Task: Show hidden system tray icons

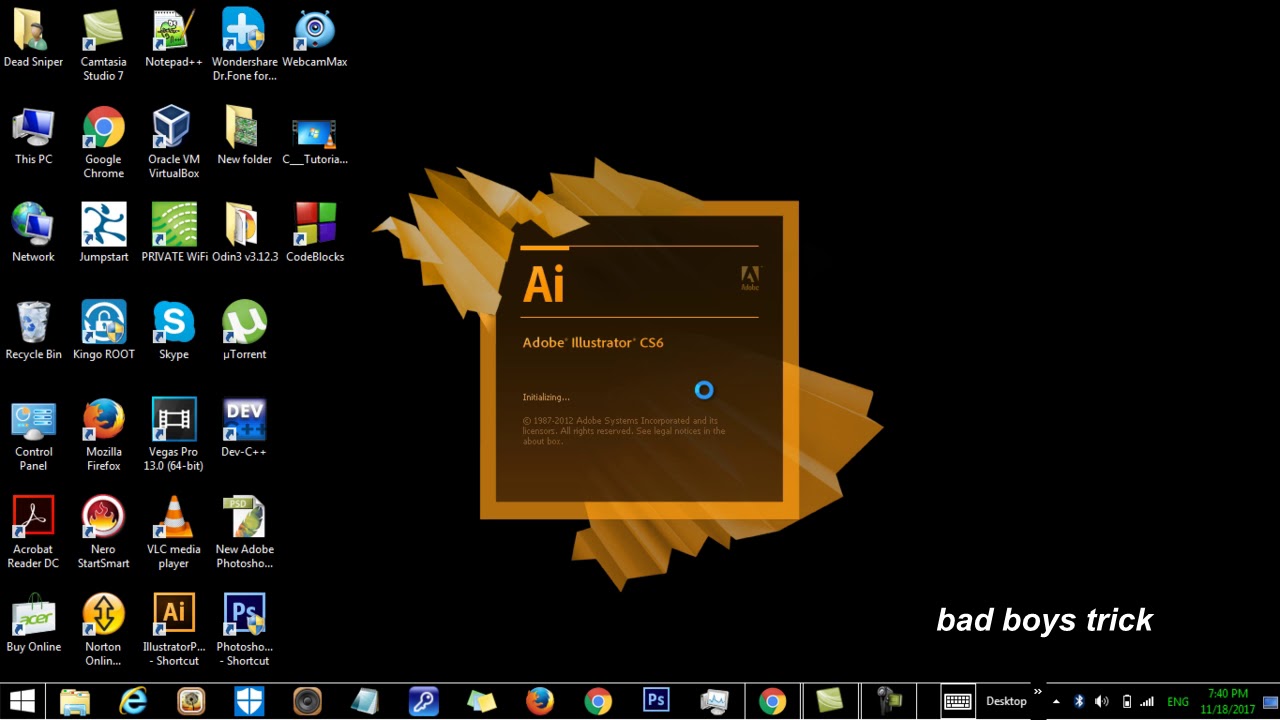Action: coord(1056,702)
